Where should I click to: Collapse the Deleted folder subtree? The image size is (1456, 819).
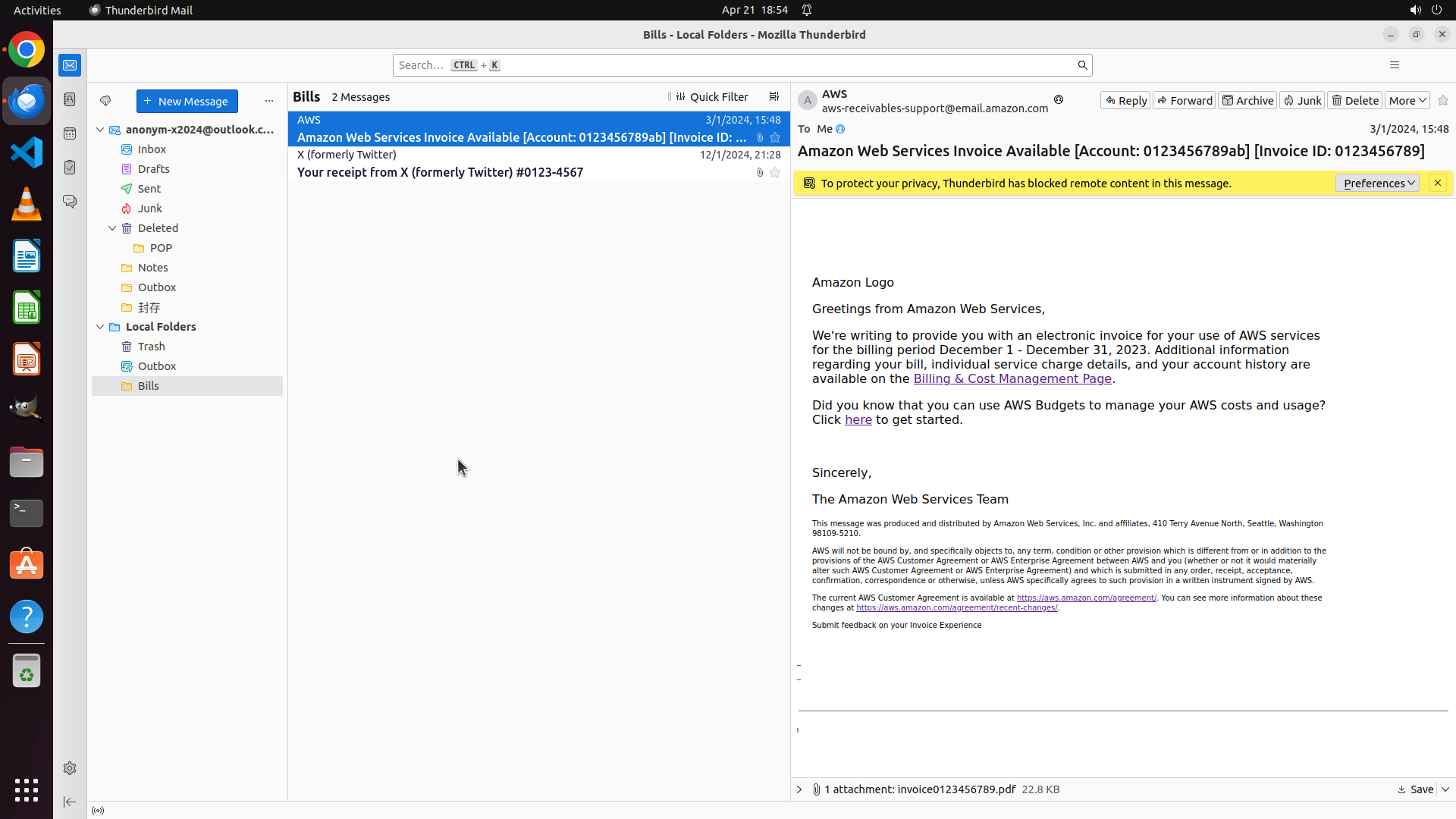pyautogui.click(x=112, y=228)
